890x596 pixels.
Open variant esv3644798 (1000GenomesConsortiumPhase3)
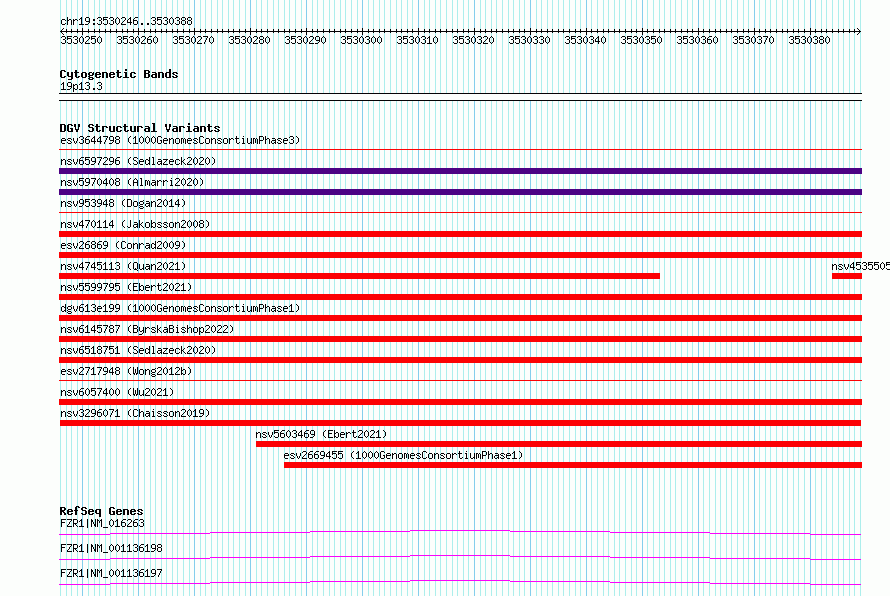tap(180, 140)
